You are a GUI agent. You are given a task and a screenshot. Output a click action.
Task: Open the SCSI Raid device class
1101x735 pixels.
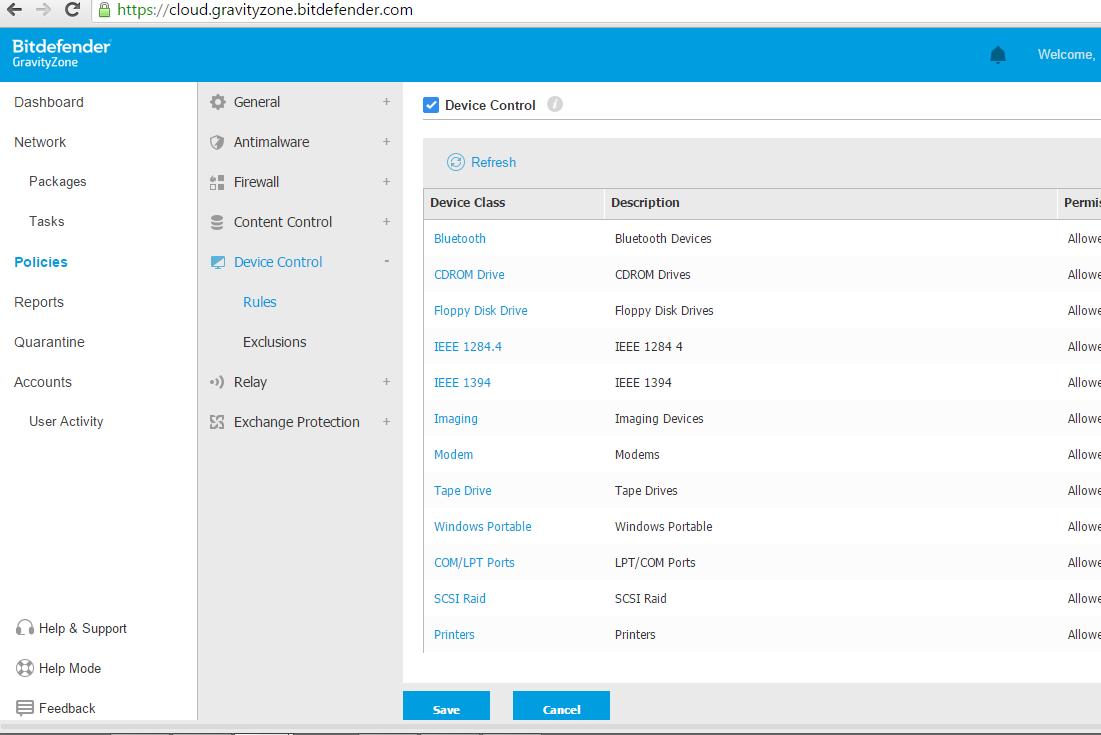[x=460, y=599]
